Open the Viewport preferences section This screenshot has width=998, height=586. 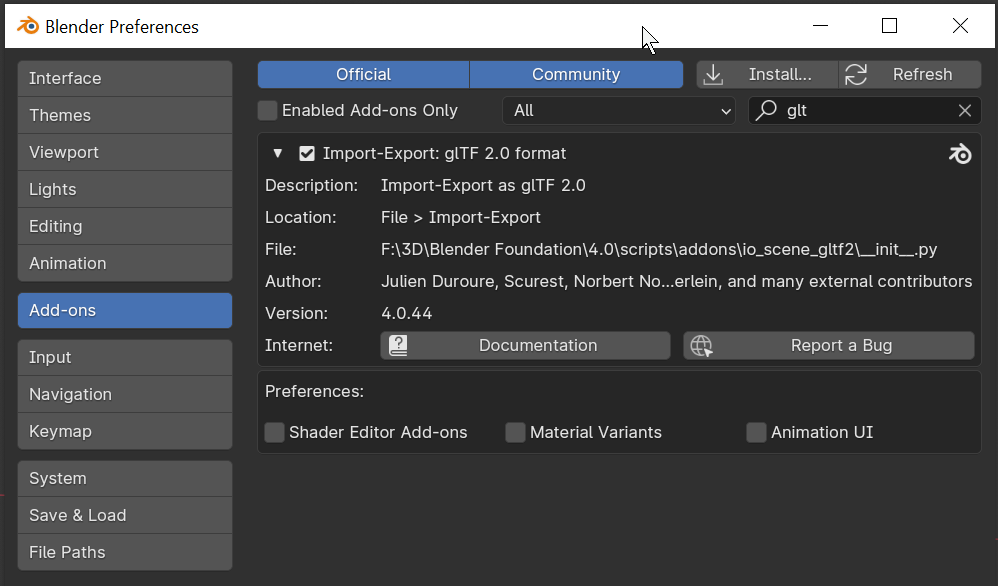coord(125,152)
